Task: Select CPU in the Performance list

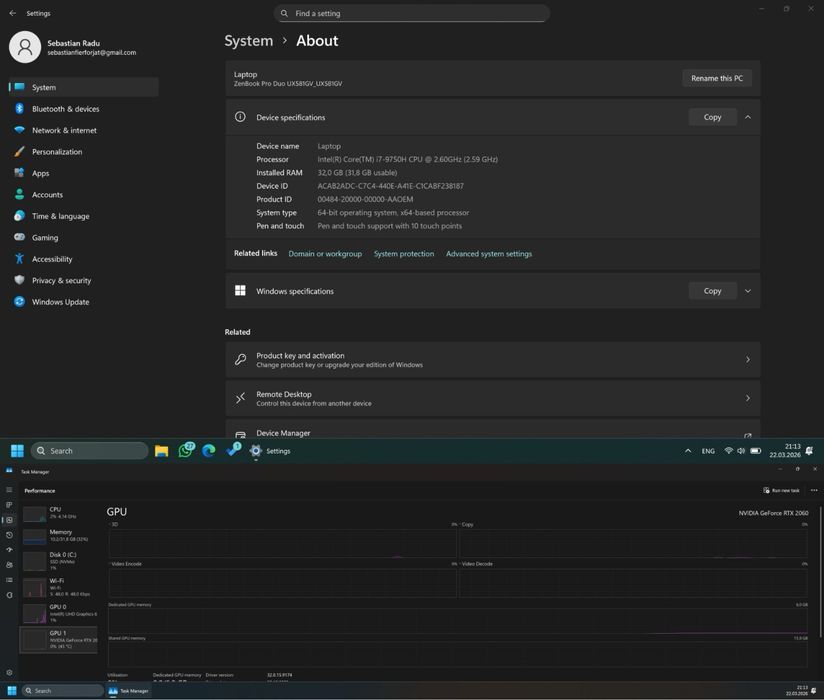Action: pyautogui.click(x=60, y=512)
